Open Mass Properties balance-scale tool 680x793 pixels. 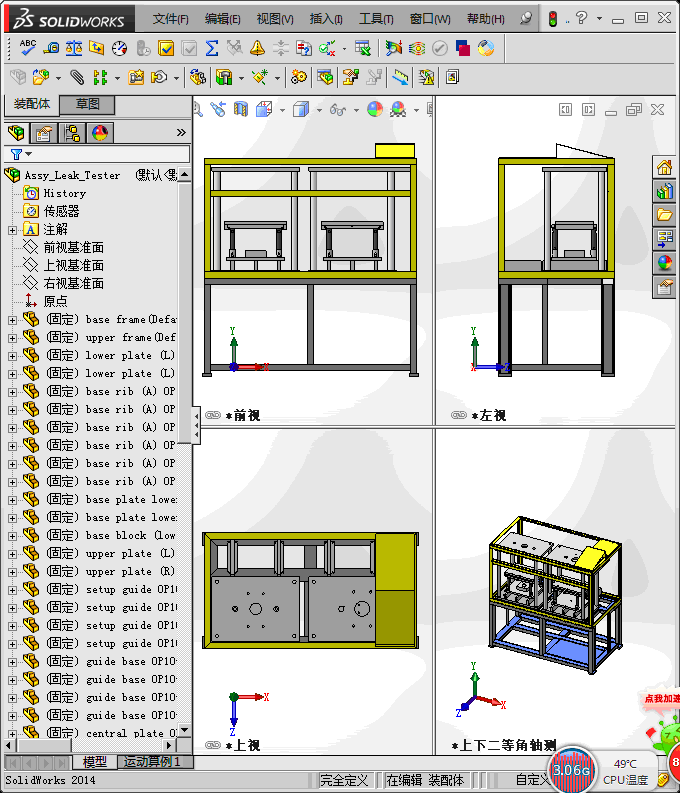[x=74, y=48]
